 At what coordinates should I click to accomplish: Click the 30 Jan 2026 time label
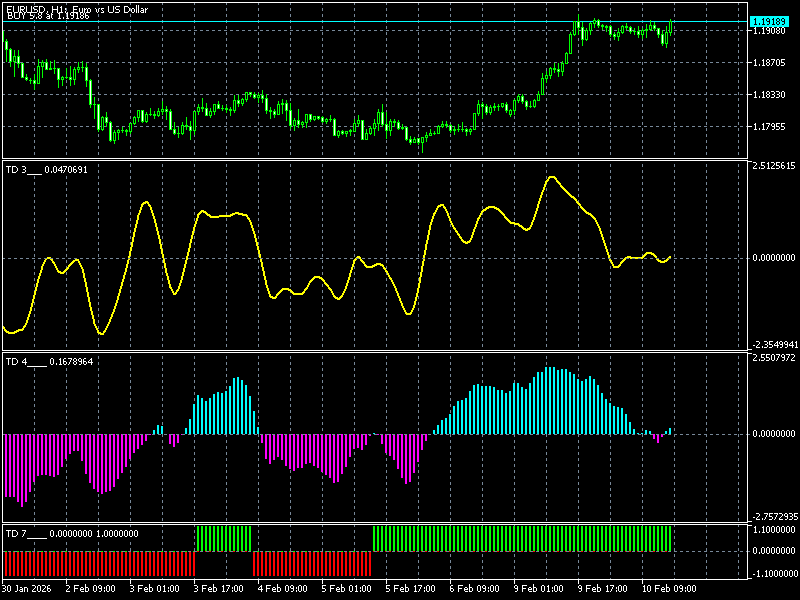coord(27,589)
